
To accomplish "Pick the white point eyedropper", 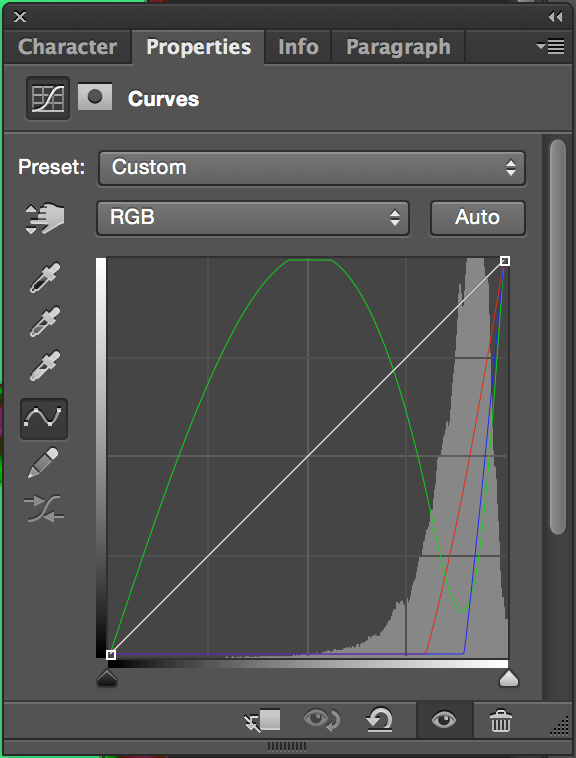I will pos(44,365).
